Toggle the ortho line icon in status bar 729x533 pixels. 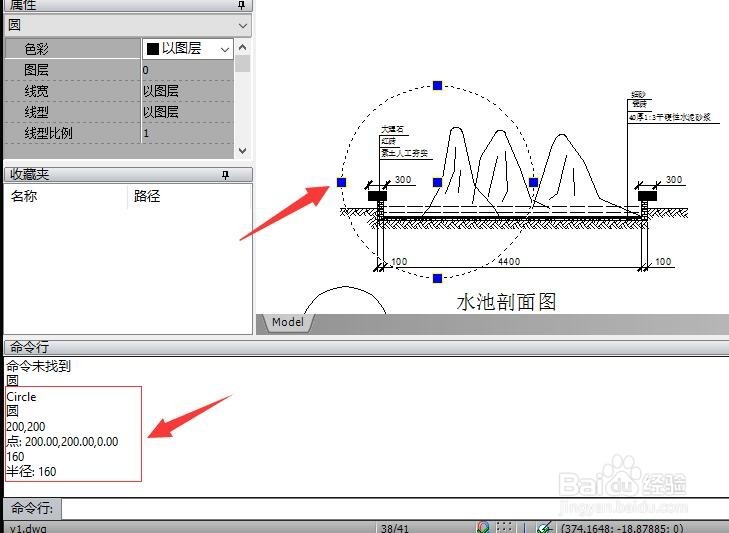pyautogui.click(x=524, y=527)
